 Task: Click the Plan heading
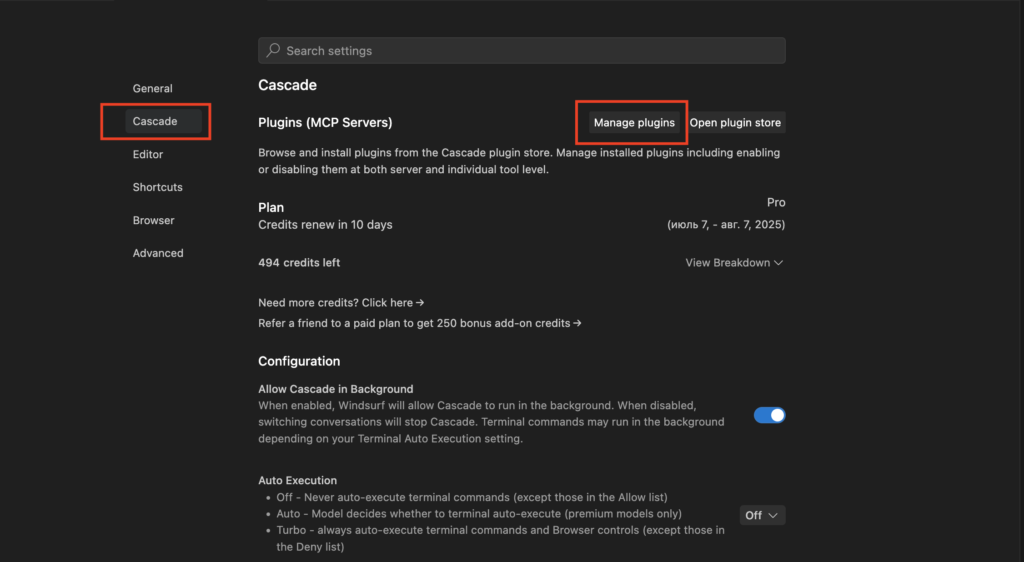point(271,208)
